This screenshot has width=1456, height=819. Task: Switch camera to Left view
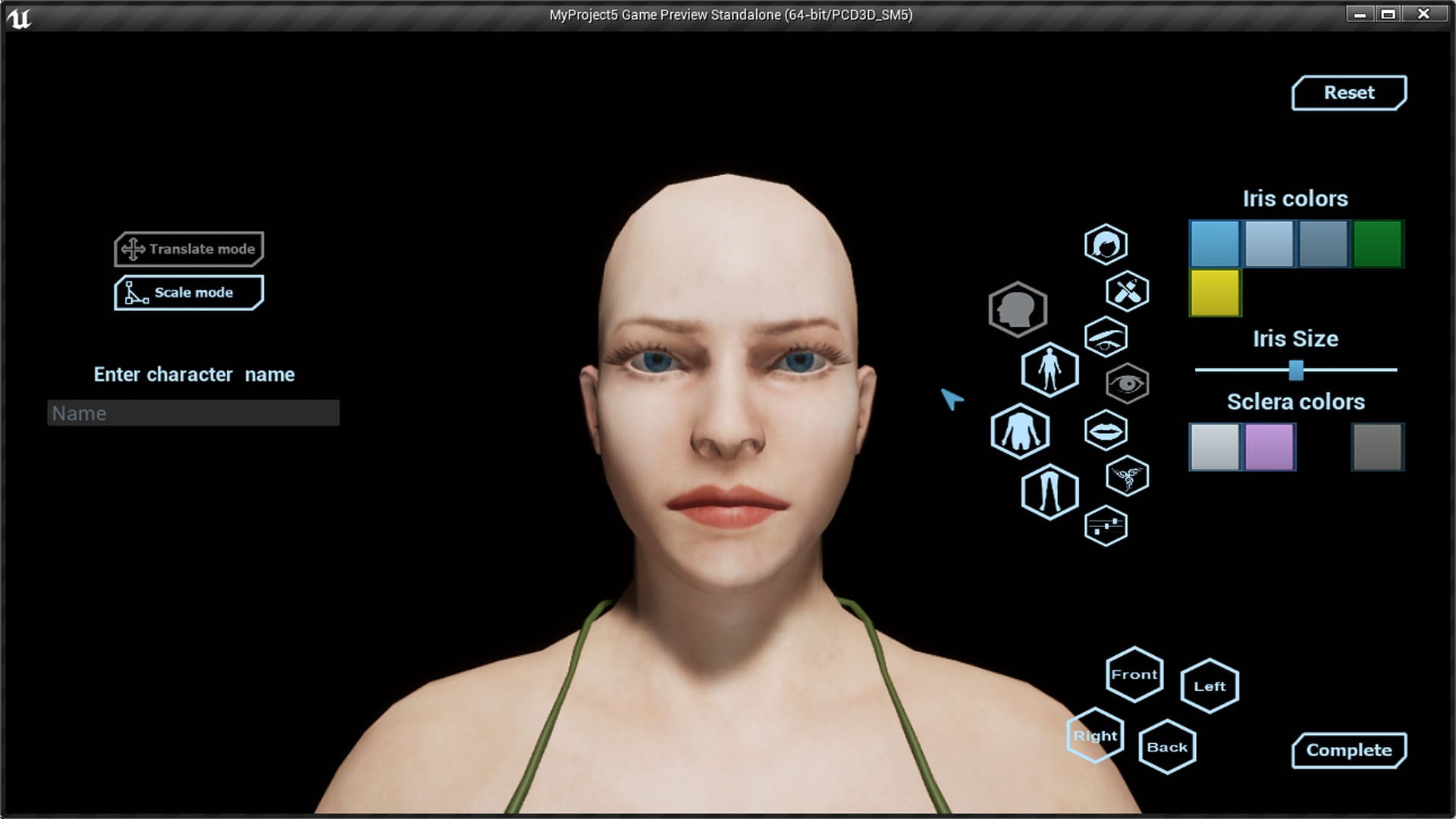pos(1209,686)
